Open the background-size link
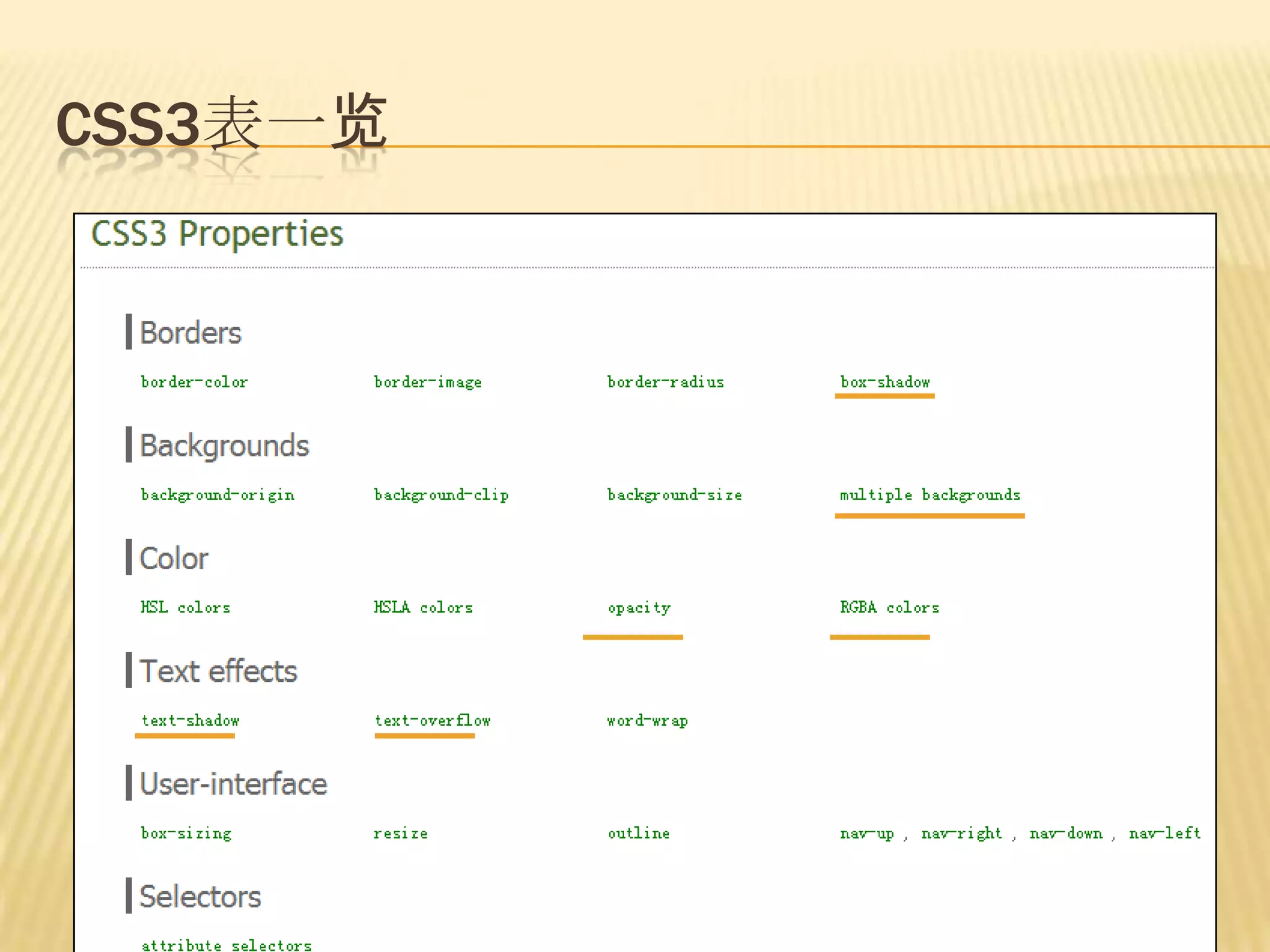 675,495
